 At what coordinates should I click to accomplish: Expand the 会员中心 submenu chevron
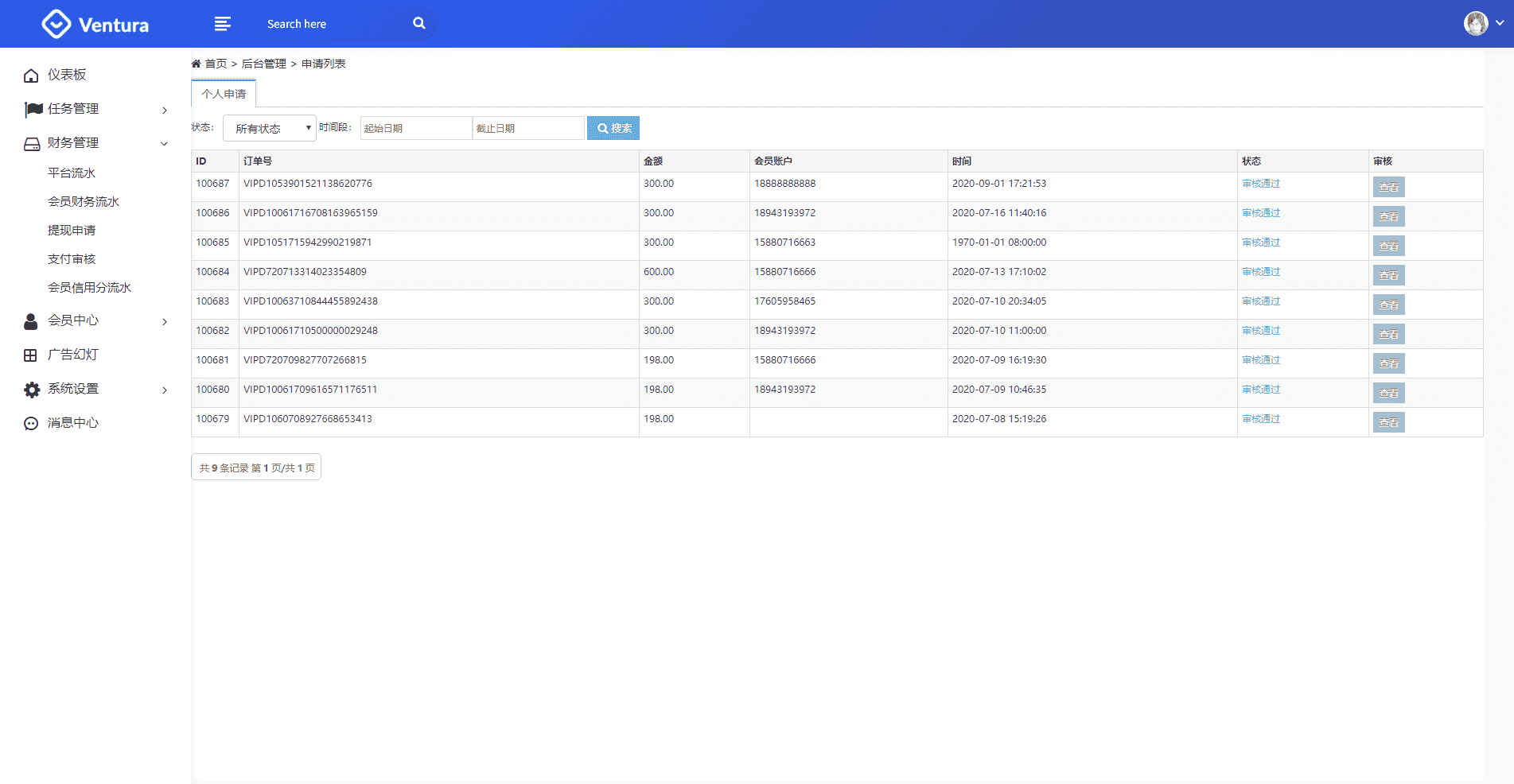click(165, 321)
